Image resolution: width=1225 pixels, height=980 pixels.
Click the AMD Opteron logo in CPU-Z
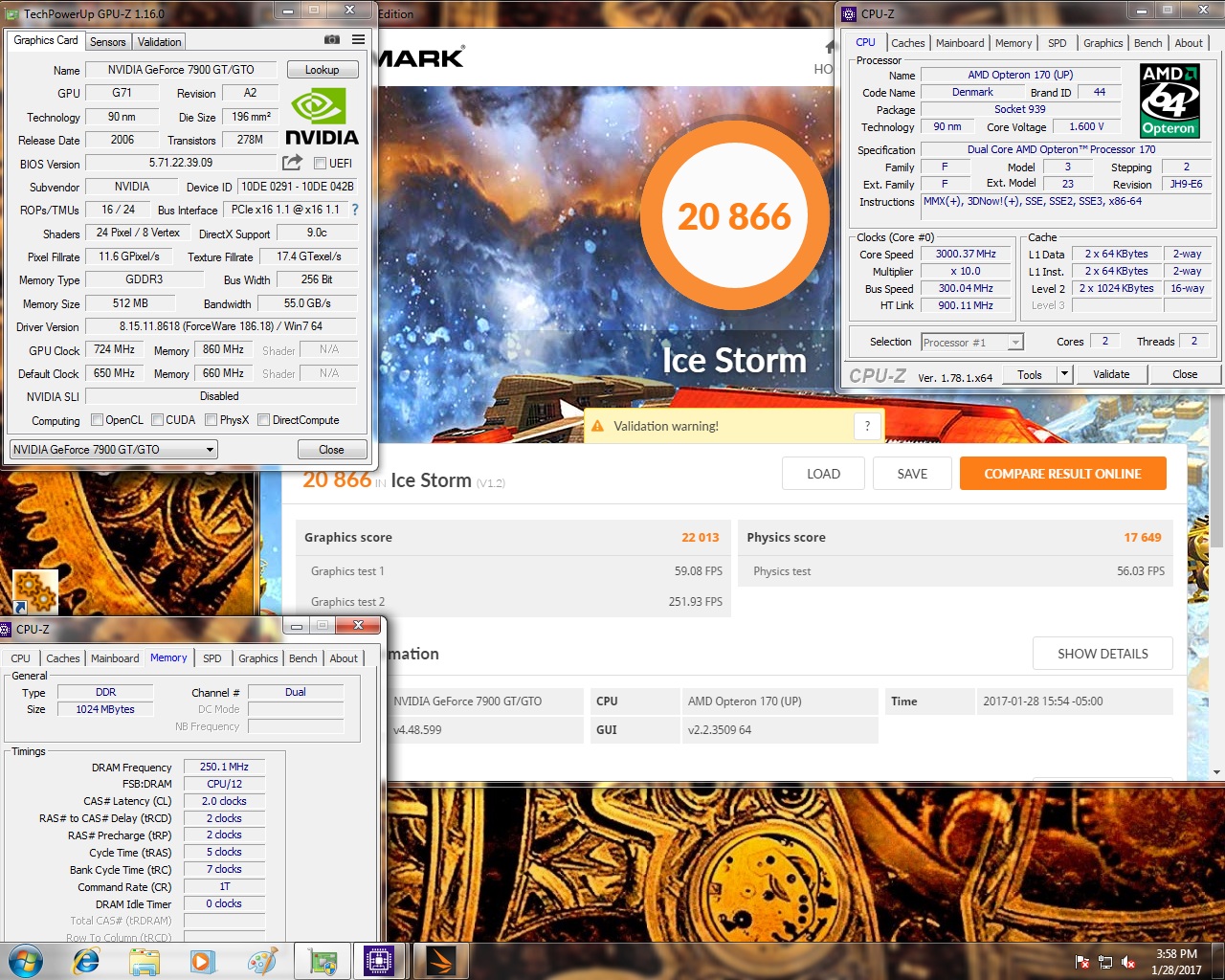(1169, 100)
